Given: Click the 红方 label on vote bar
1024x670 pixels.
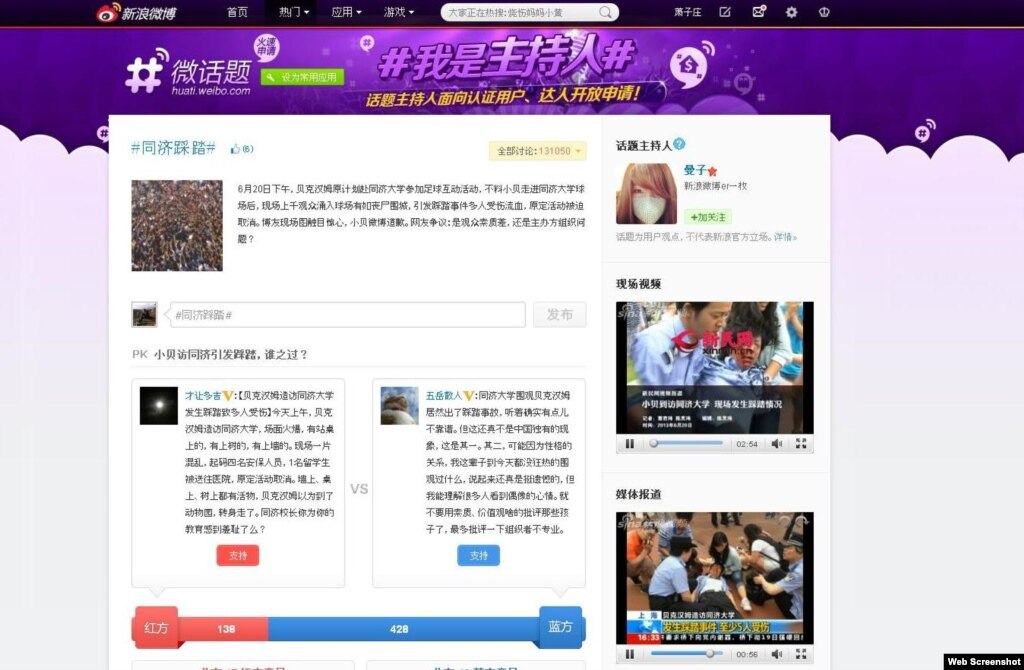Looking at the screenshot, I should [x=156, y=628].
